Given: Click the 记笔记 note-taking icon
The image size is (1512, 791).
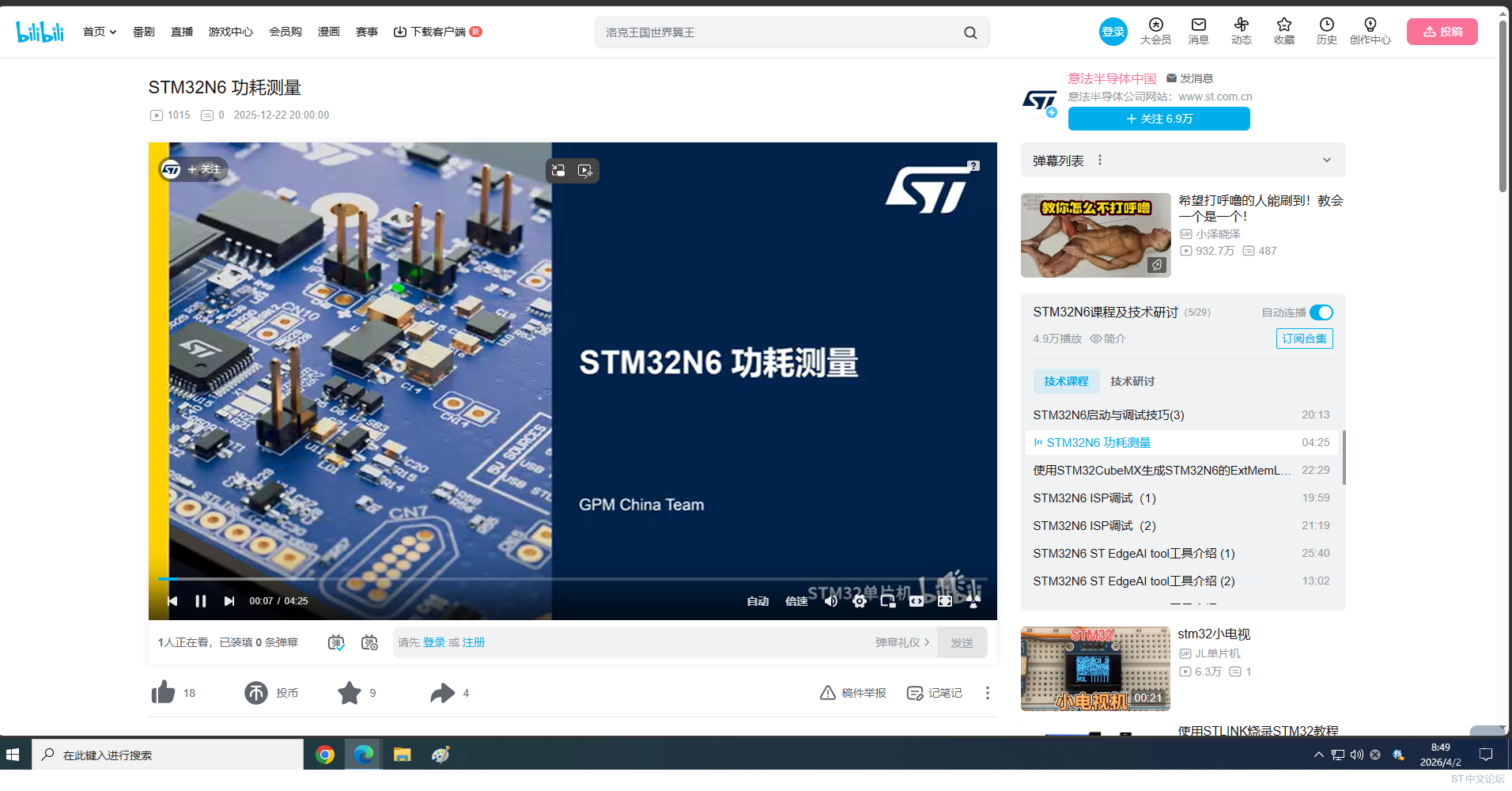Looking at the screenshot, I should point(934,692).
